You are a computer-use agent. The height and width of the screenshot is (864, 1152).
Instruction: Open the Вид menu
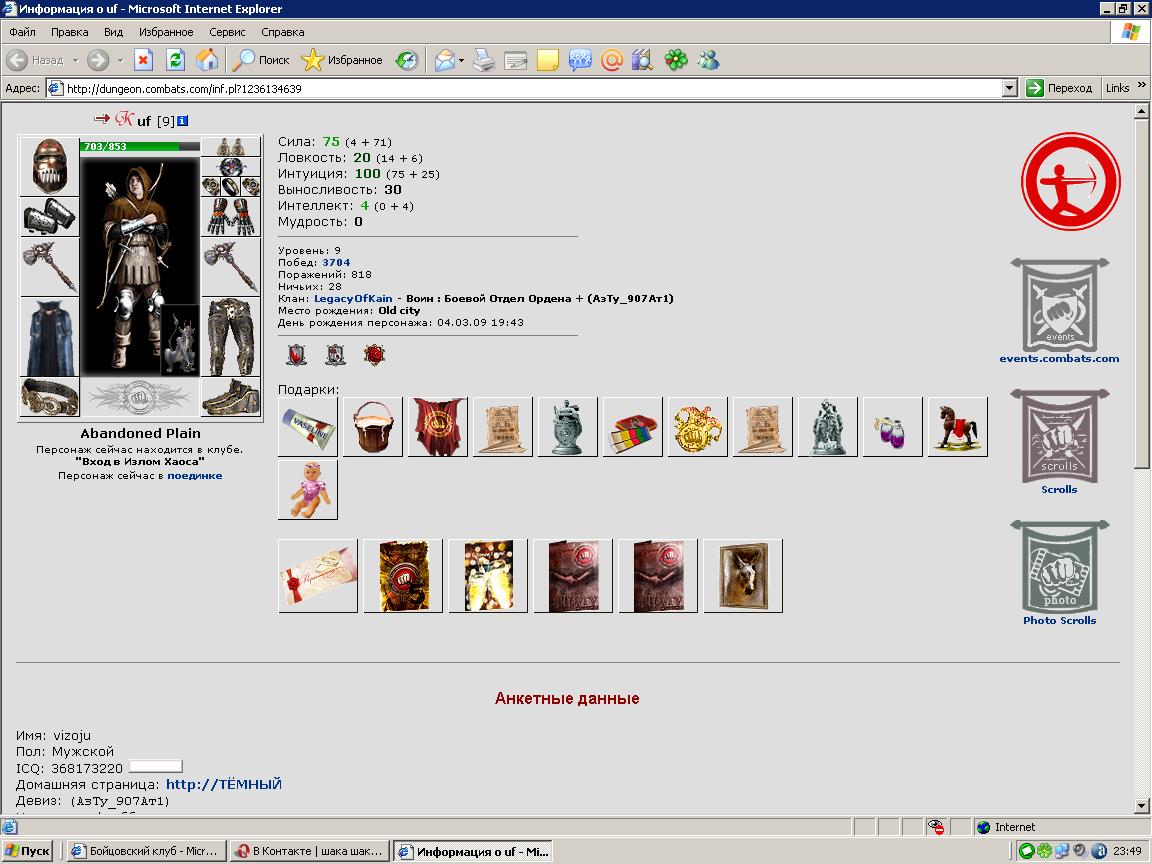113,32
